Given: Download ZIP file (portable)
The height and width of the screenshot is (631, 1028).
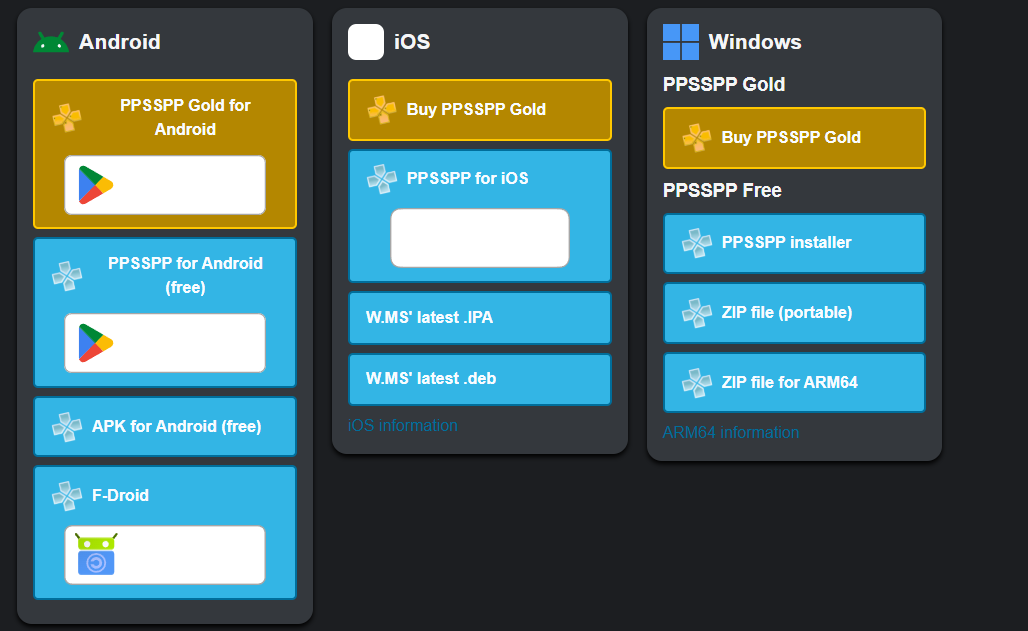Looking at the screenshot, I should (795, 313).
